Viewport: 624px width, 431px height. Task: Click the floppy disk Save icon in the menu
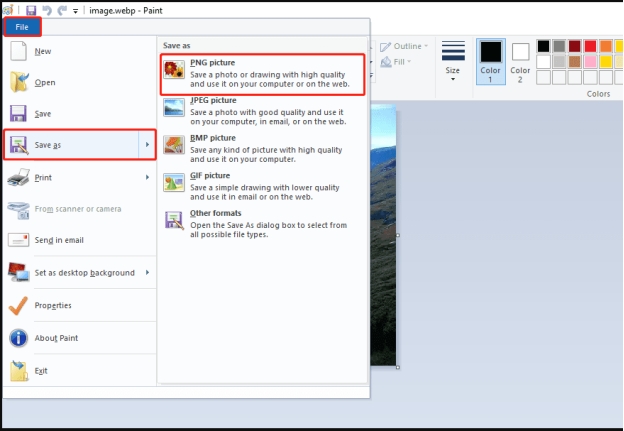tap(18, 113)
